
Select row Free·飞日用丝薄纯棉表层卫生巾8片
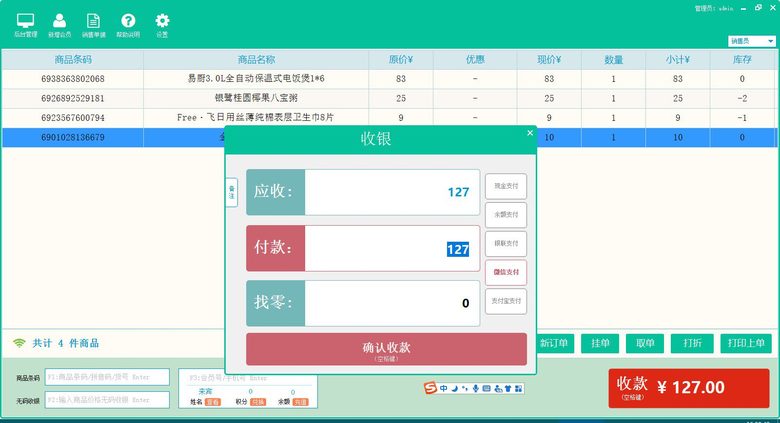[x=390, y=118]
